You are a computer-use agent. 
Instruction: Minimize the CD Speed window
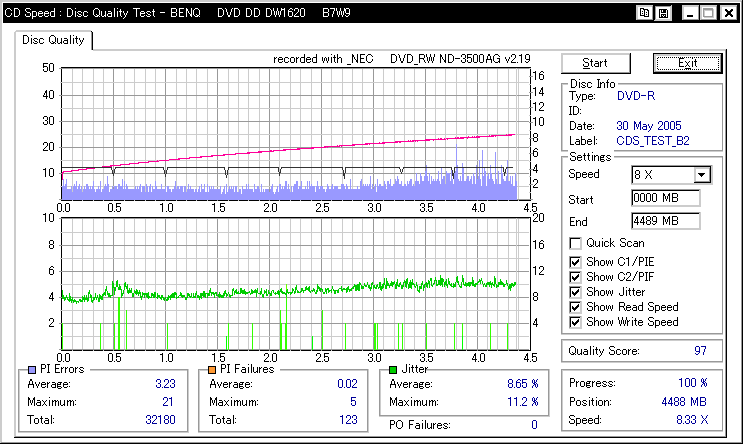pyautogui.click(x=689, y=13)
